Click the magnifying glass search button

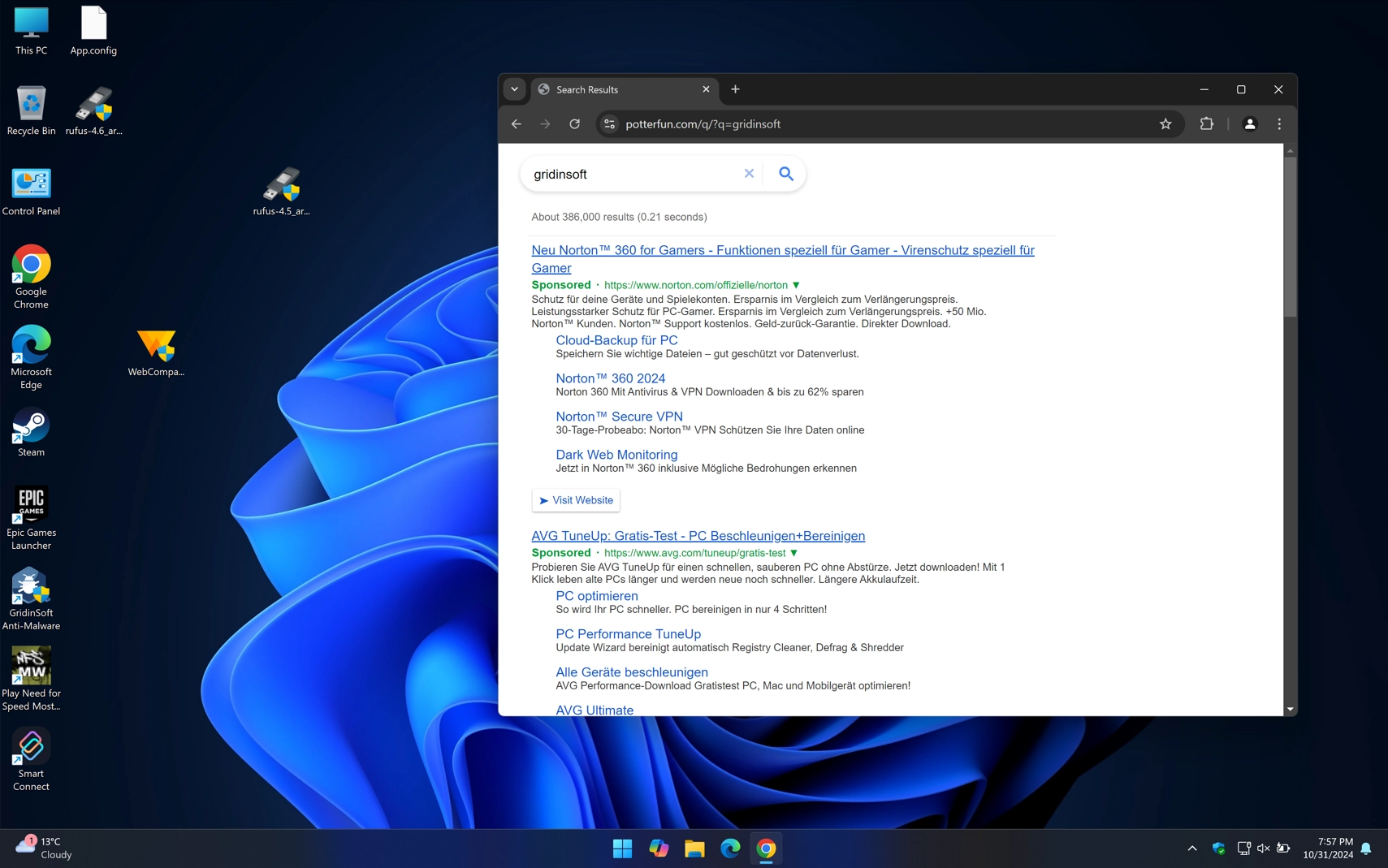tap(785, 173)
